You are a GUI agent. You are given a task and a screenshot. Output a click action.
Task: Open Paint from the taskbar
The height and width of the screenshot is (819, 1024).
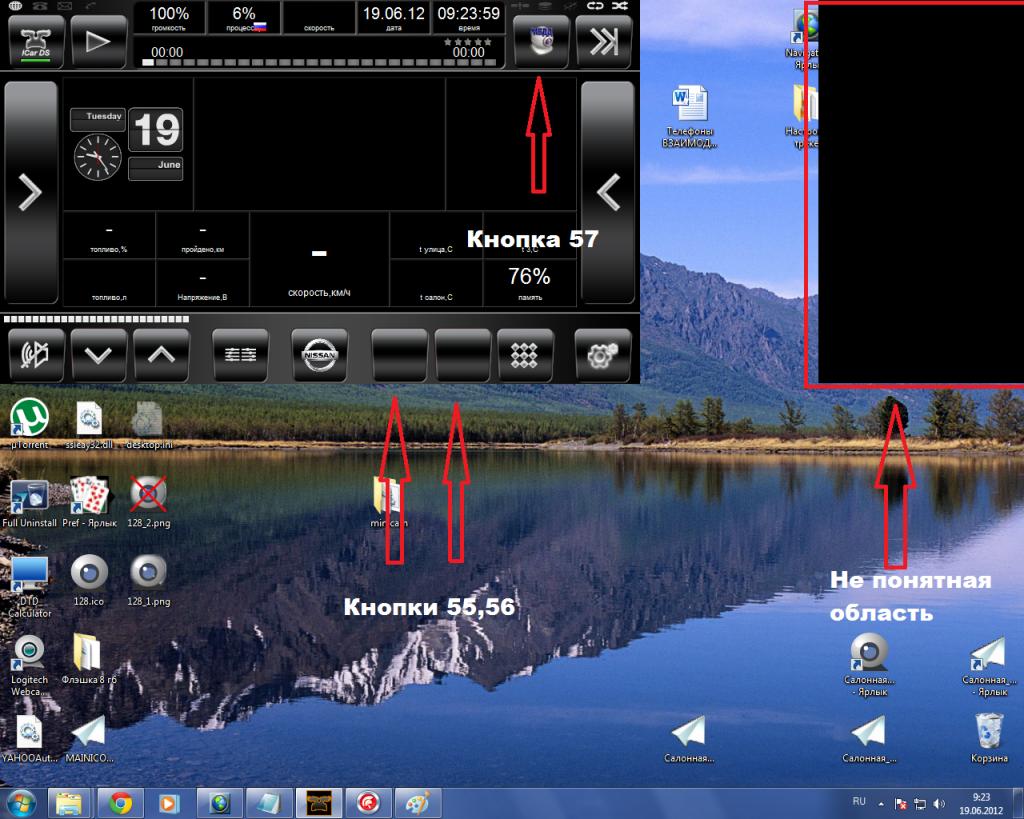pos(419,803)
